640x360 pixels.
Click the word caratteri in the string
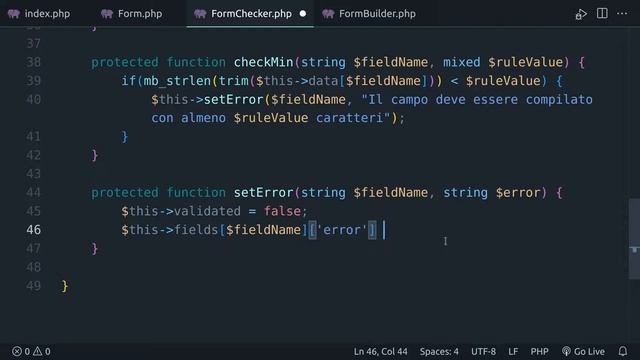tap(350, 118)
